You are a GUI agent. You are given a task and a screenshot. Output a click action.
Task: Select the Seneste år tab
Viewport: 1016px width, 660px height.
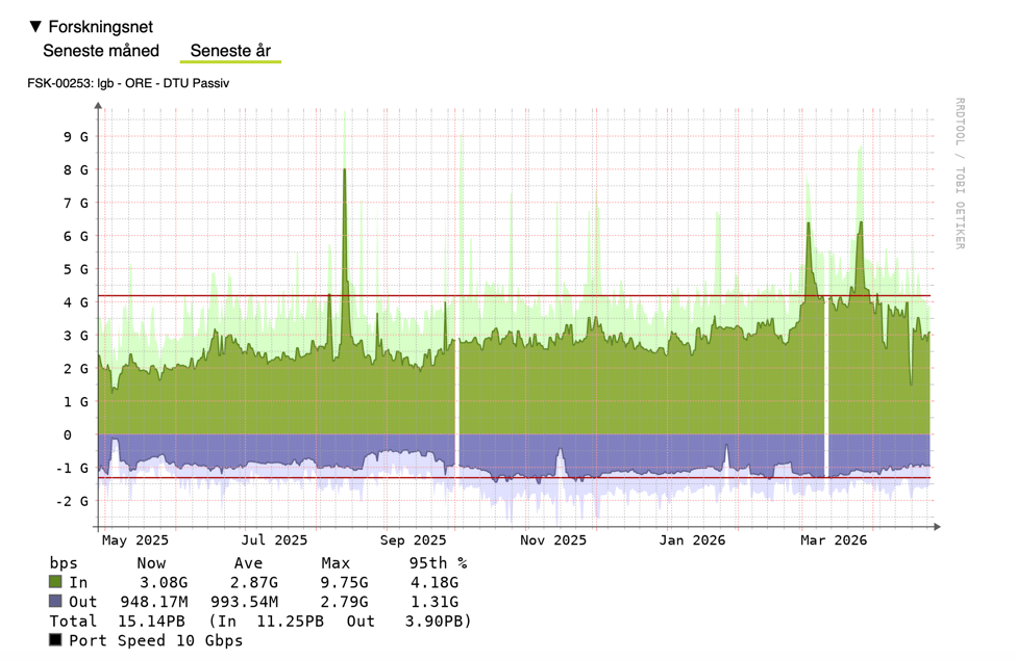(x=230, y=50)
